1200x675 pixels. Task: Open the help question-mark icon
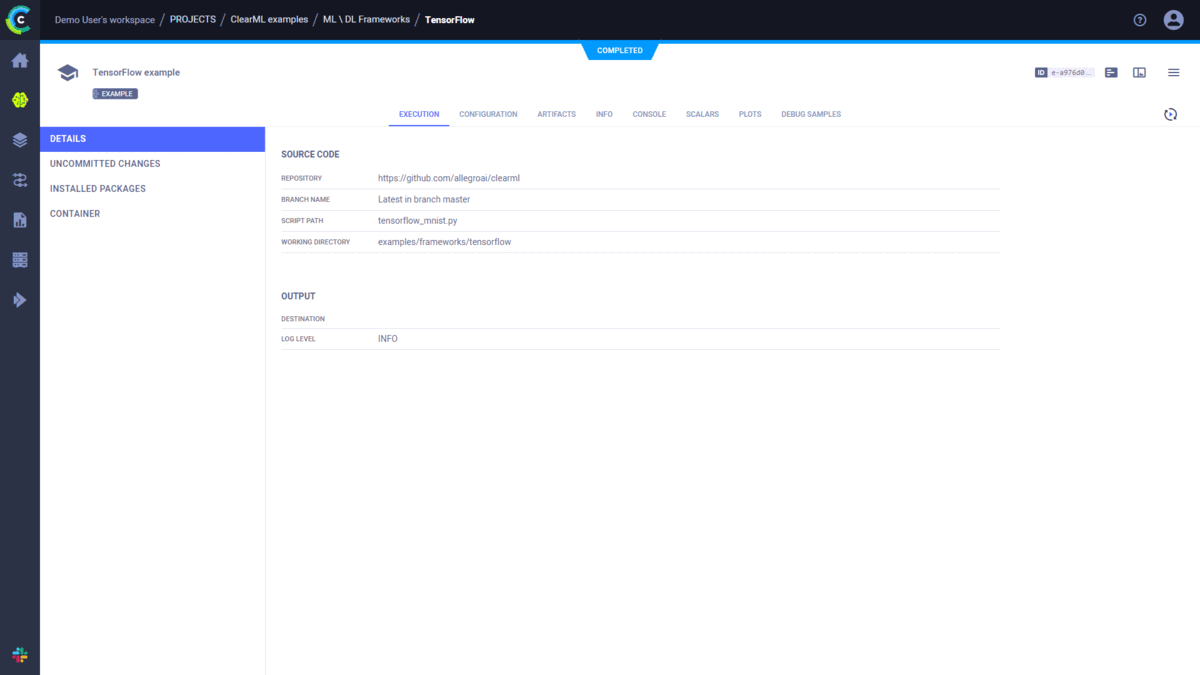(1139, 19)
